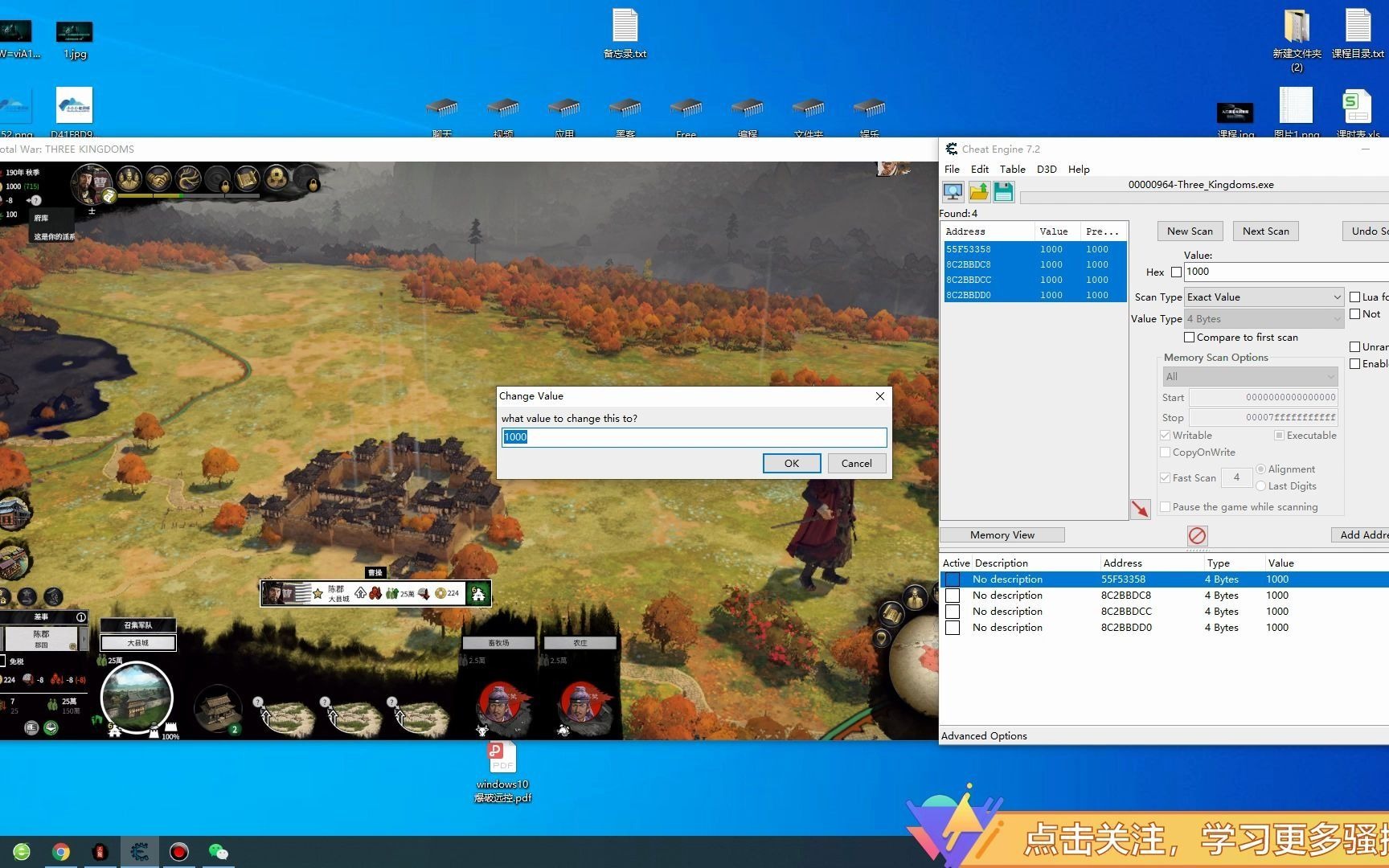The height and width of the screenshot is (868, 1389).
Task: Click the Change Value input field
Action: pos(694,437)
